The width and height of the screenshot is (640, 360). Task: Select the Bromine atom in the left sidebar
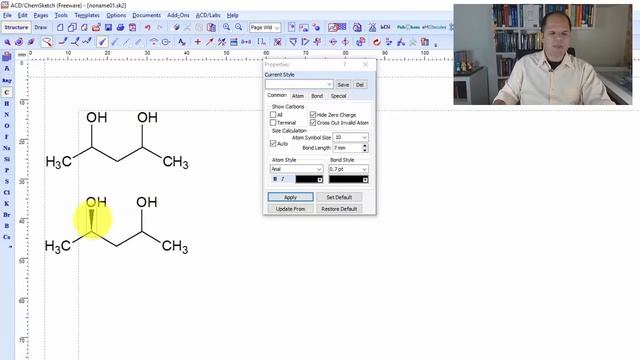7,215
